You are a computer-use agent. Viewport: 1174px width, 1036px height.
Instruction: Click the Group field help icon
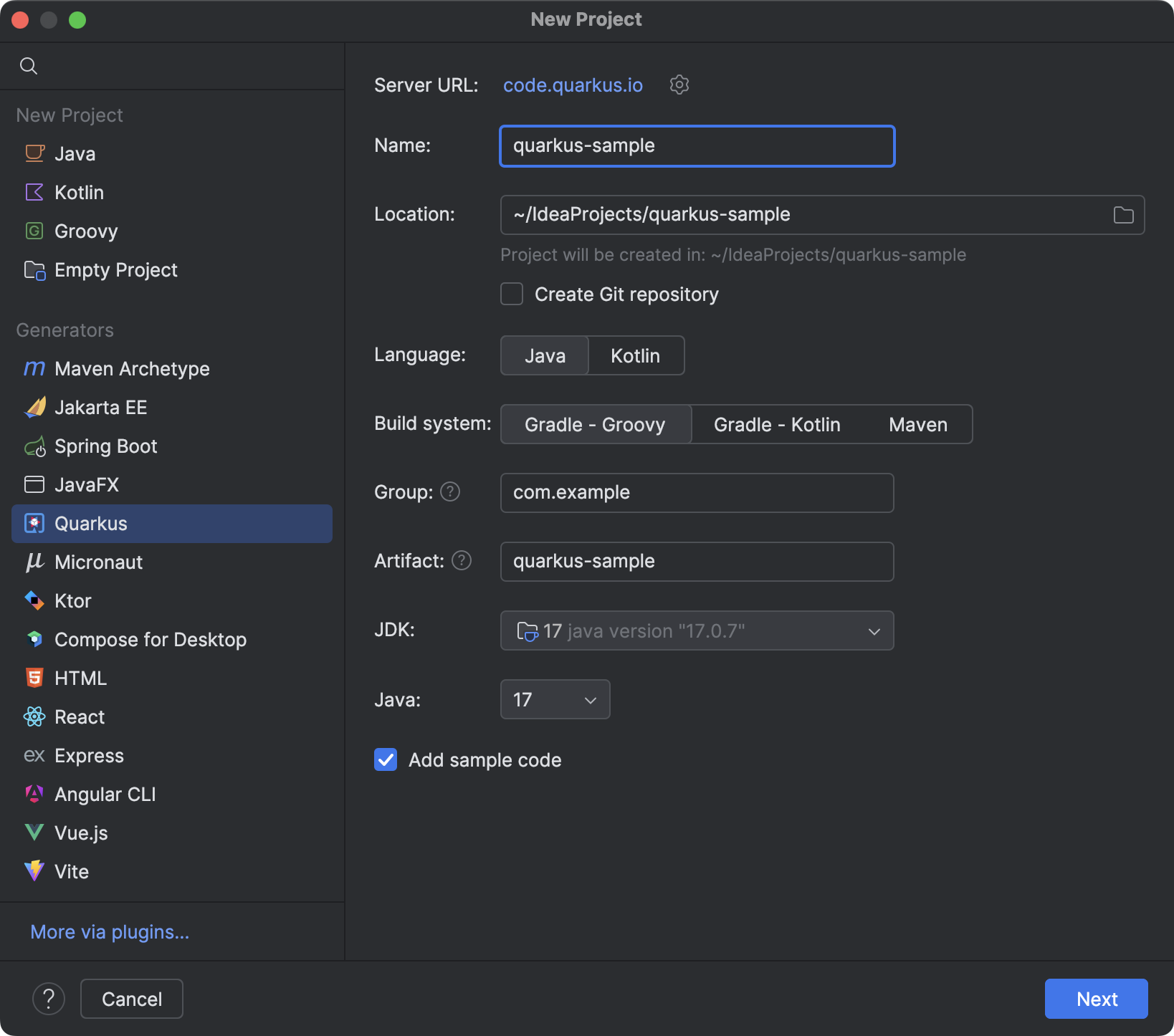450,491
